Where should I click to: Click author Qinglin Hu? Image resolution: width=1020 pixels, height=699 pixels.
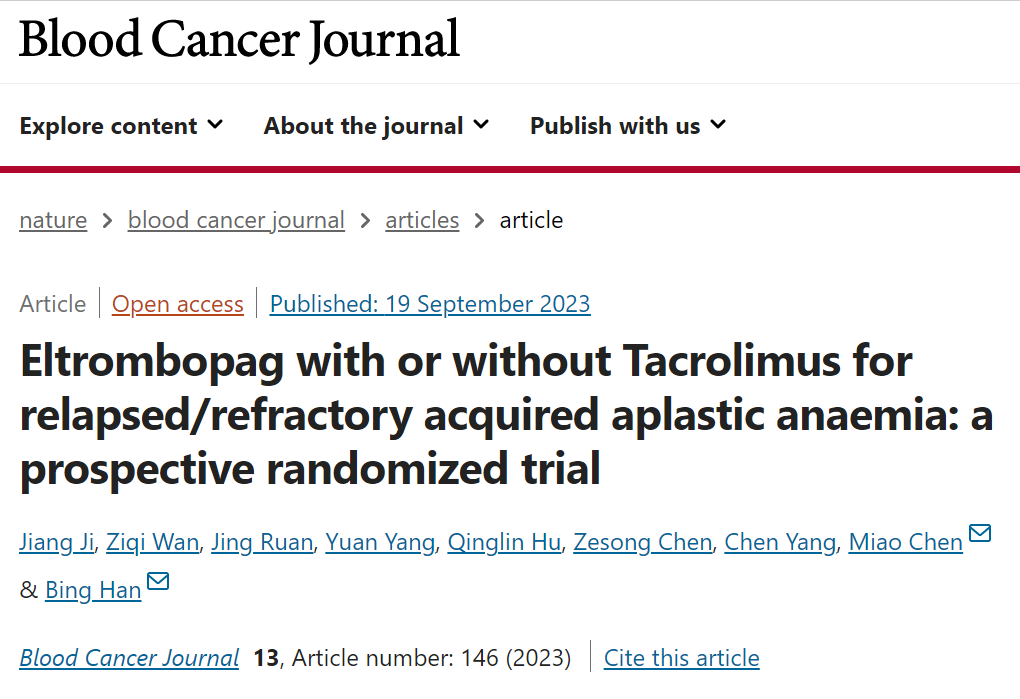(x=504, y=542)
